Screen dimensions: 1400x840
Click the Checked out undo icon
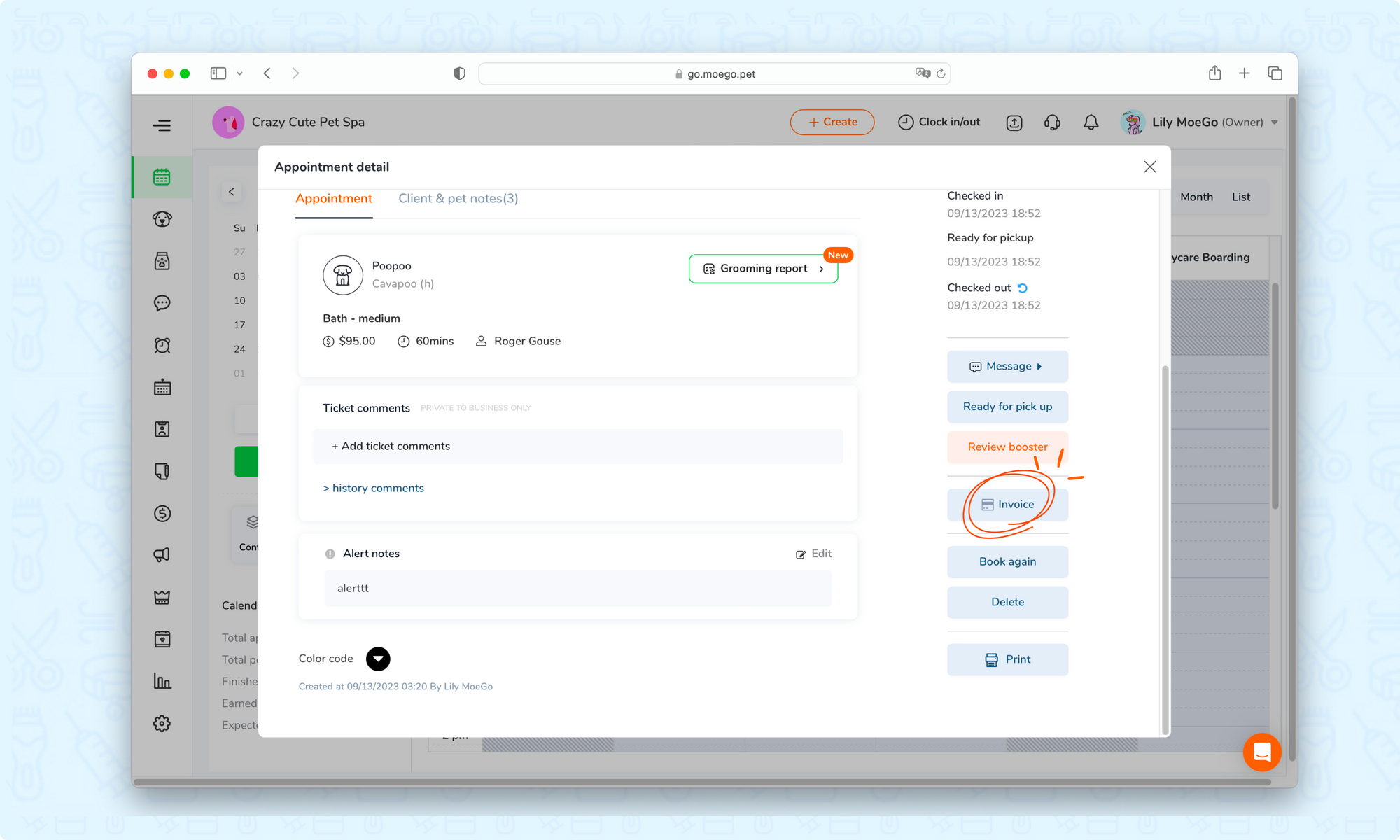coord(1023,288)
